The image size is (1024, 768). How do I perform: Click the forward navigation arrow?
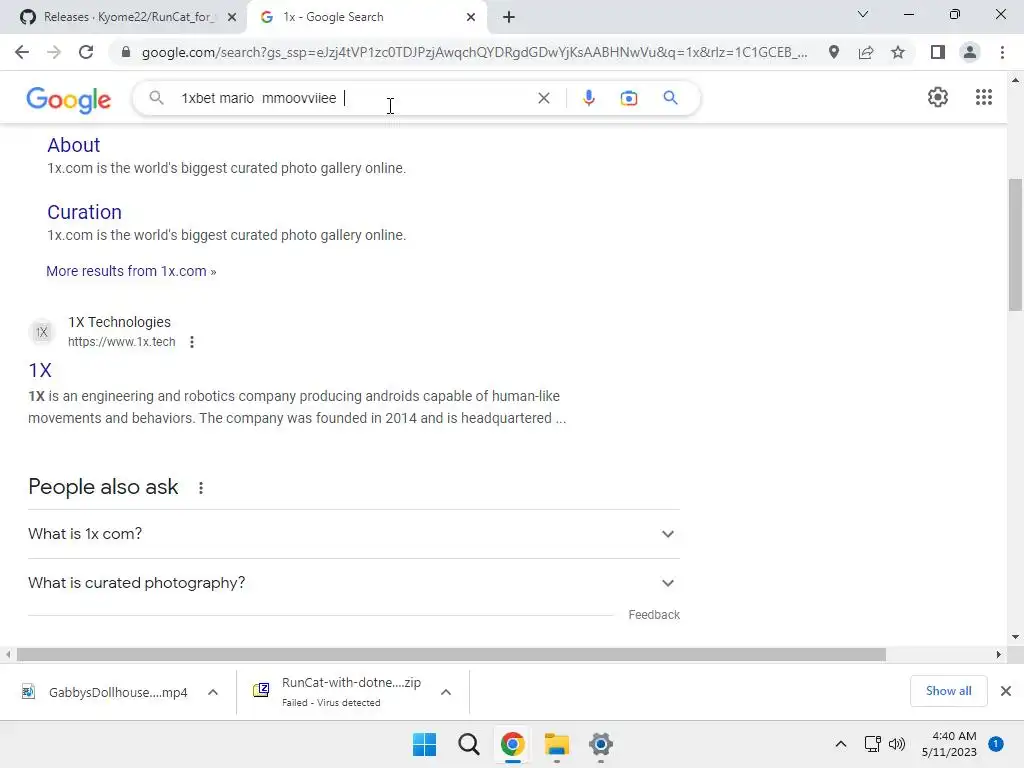pos(54,52)
